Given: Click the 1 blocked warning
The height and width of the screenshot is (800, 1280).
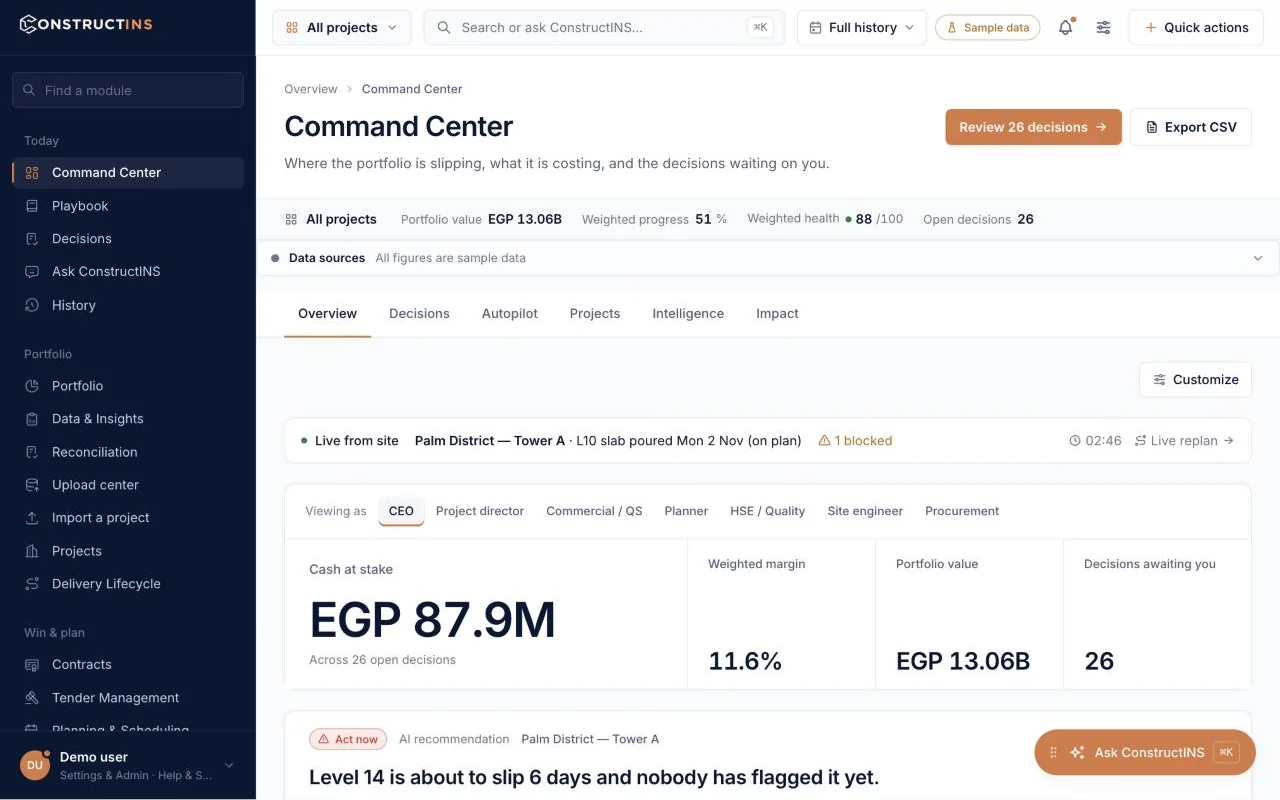Looking at the screenshot, I should (855, 441).
